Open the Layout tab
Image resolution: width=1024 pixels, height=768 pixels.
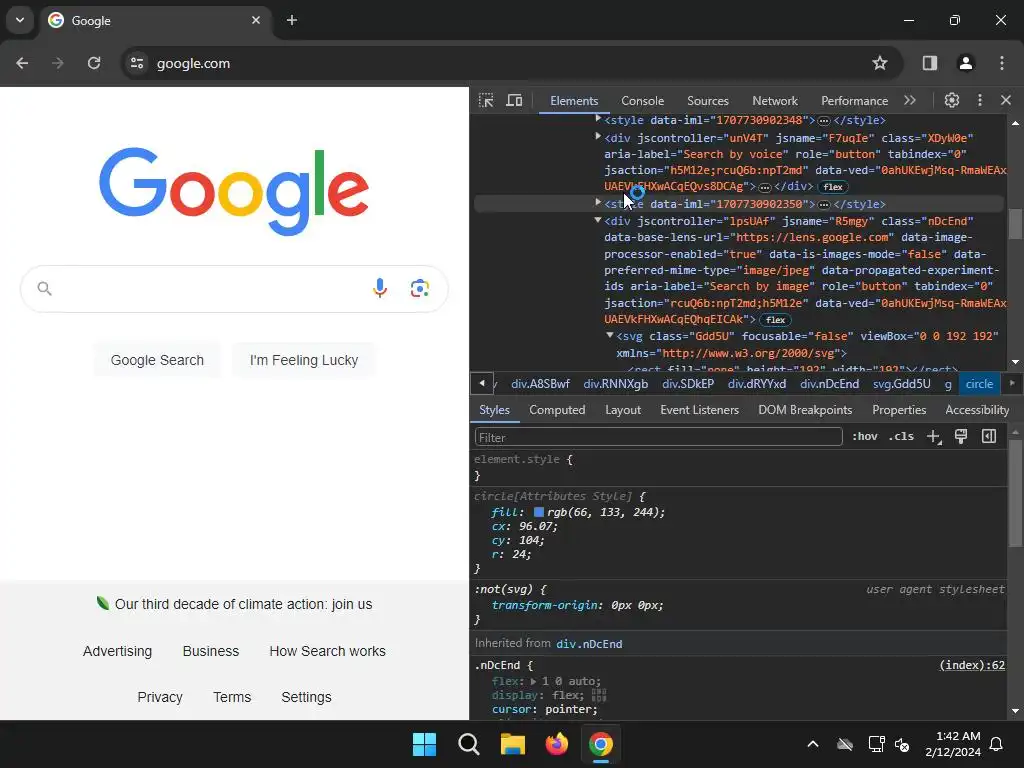point(622,409)
